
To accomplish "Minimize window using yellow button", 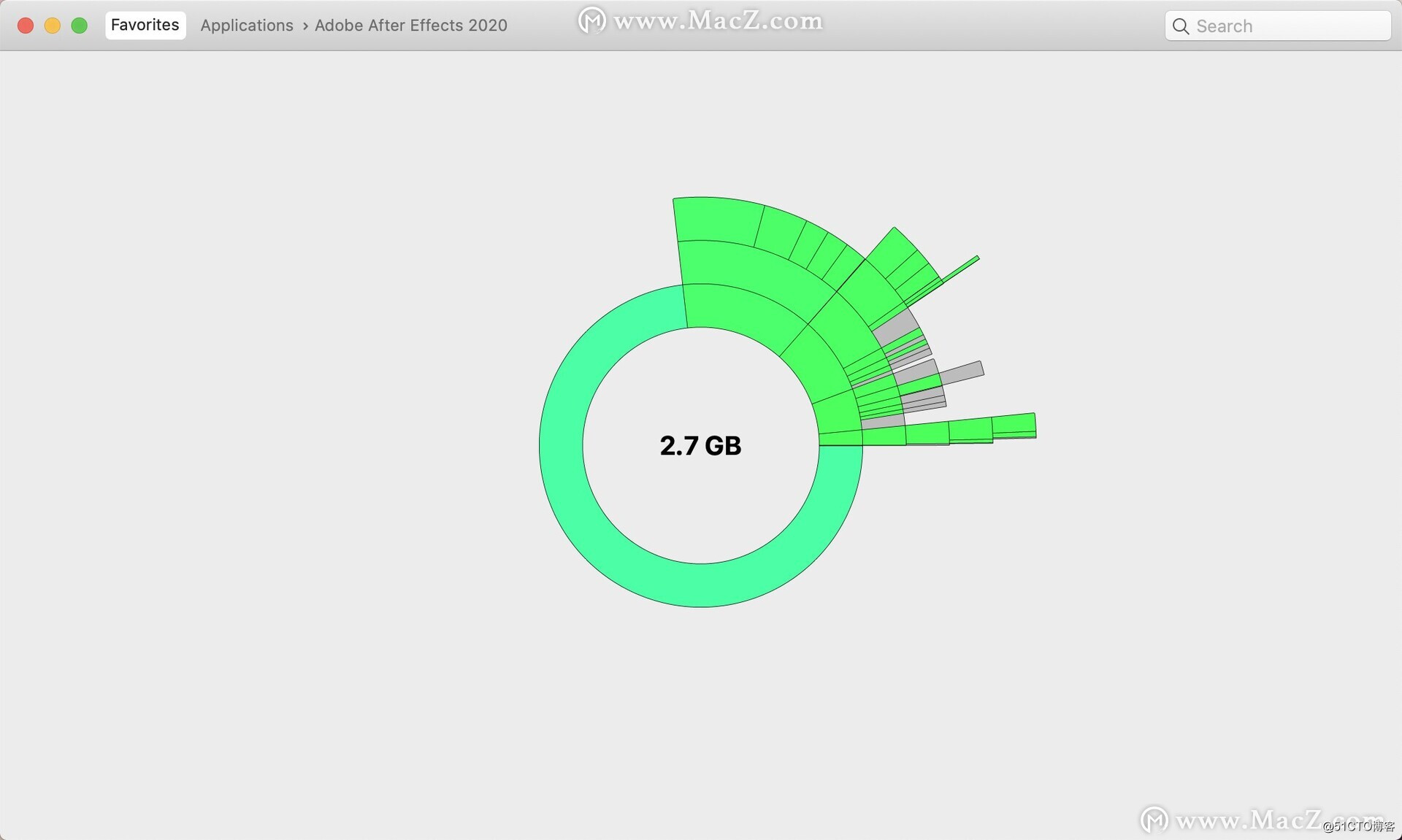I will 53,26.
